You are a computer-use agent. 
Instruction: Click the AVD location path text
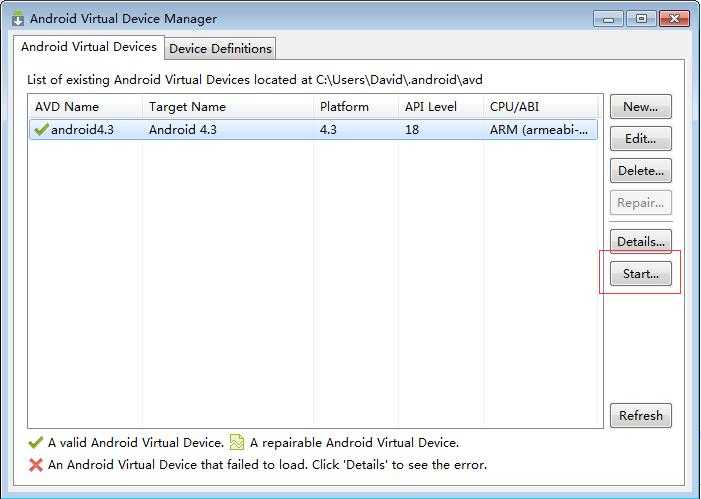click(399, 80)
